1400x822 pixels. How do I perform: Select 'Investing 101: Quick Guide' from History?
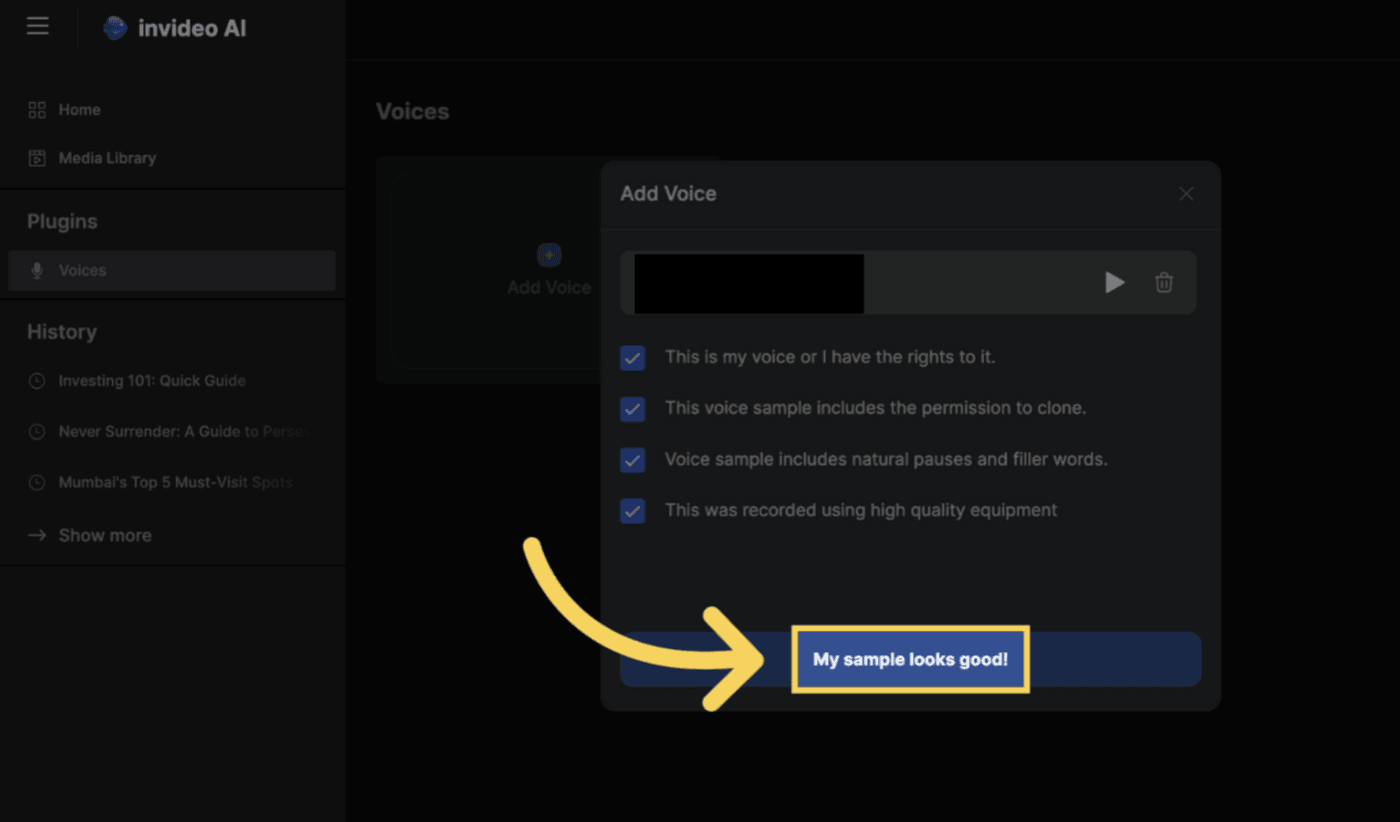(151, 380)
